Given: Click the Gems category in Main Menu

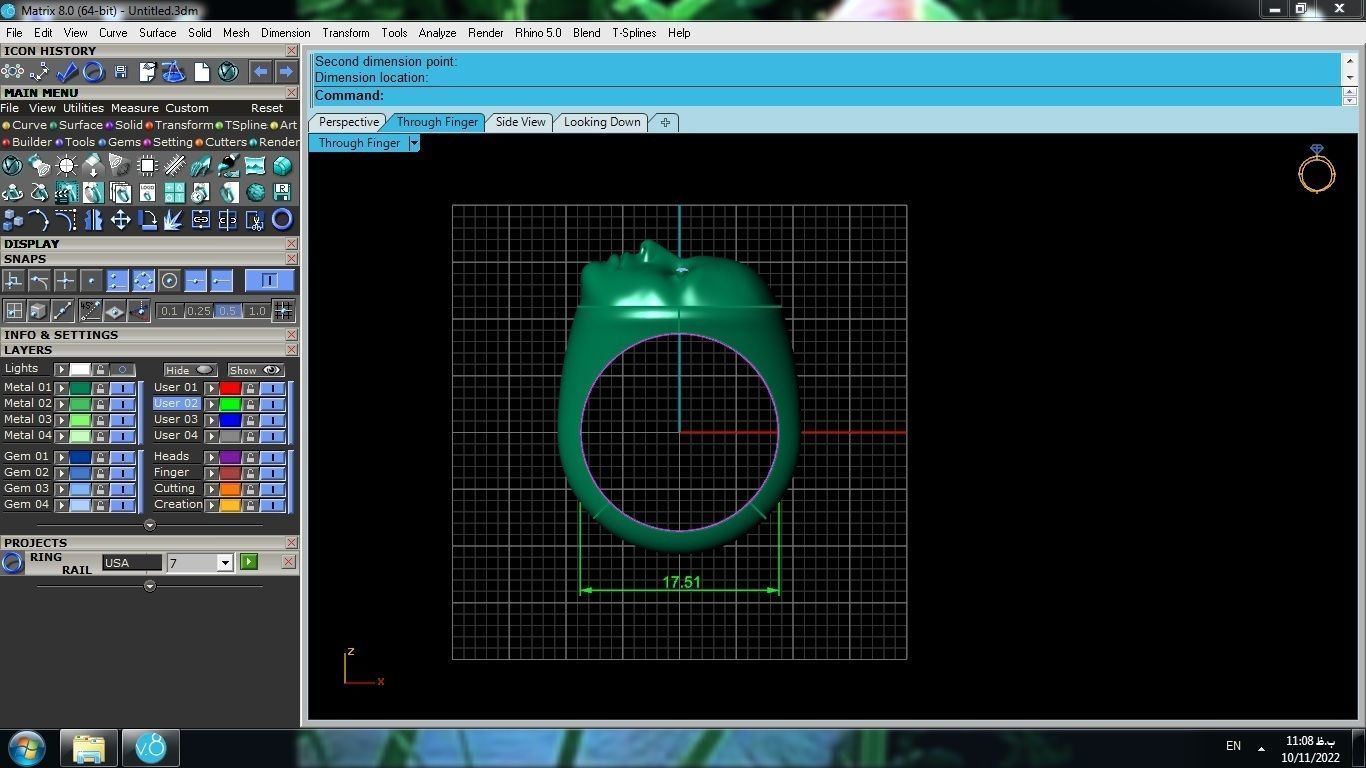Looking at the screenshot, I should point(120,142).
